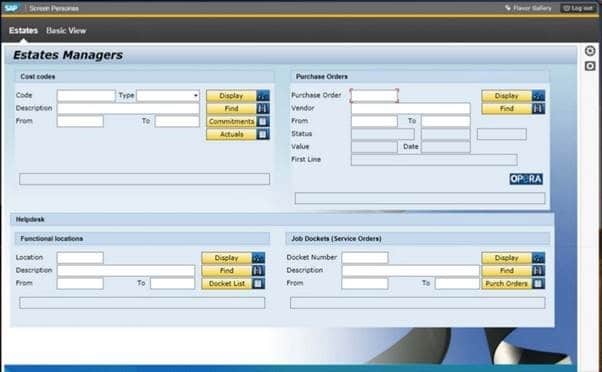Click the Commitments list icon
Screen dimensions: 602x372
(263, 121)
